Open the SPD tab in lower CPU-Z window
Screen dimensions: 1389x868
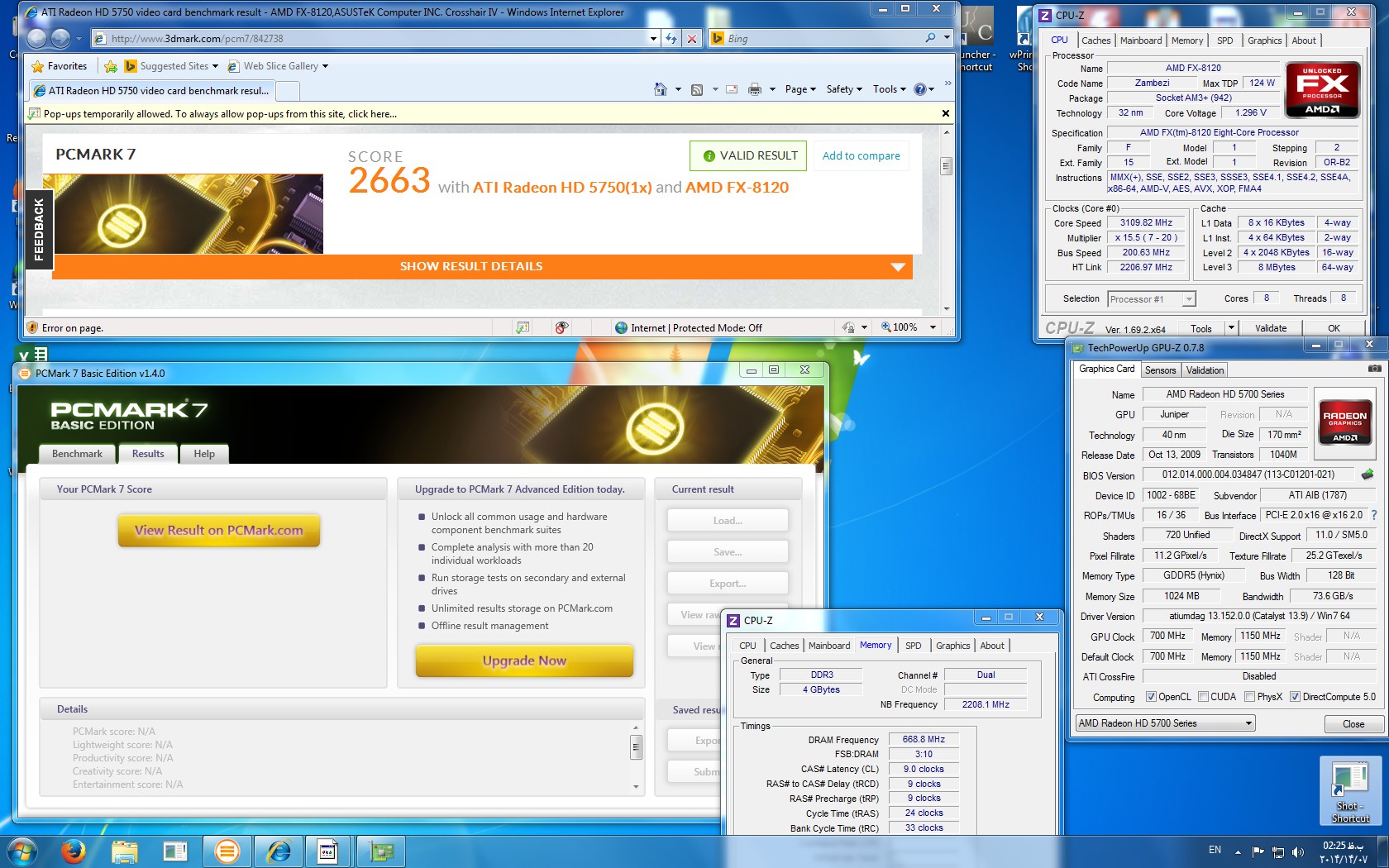coord(913,646)
